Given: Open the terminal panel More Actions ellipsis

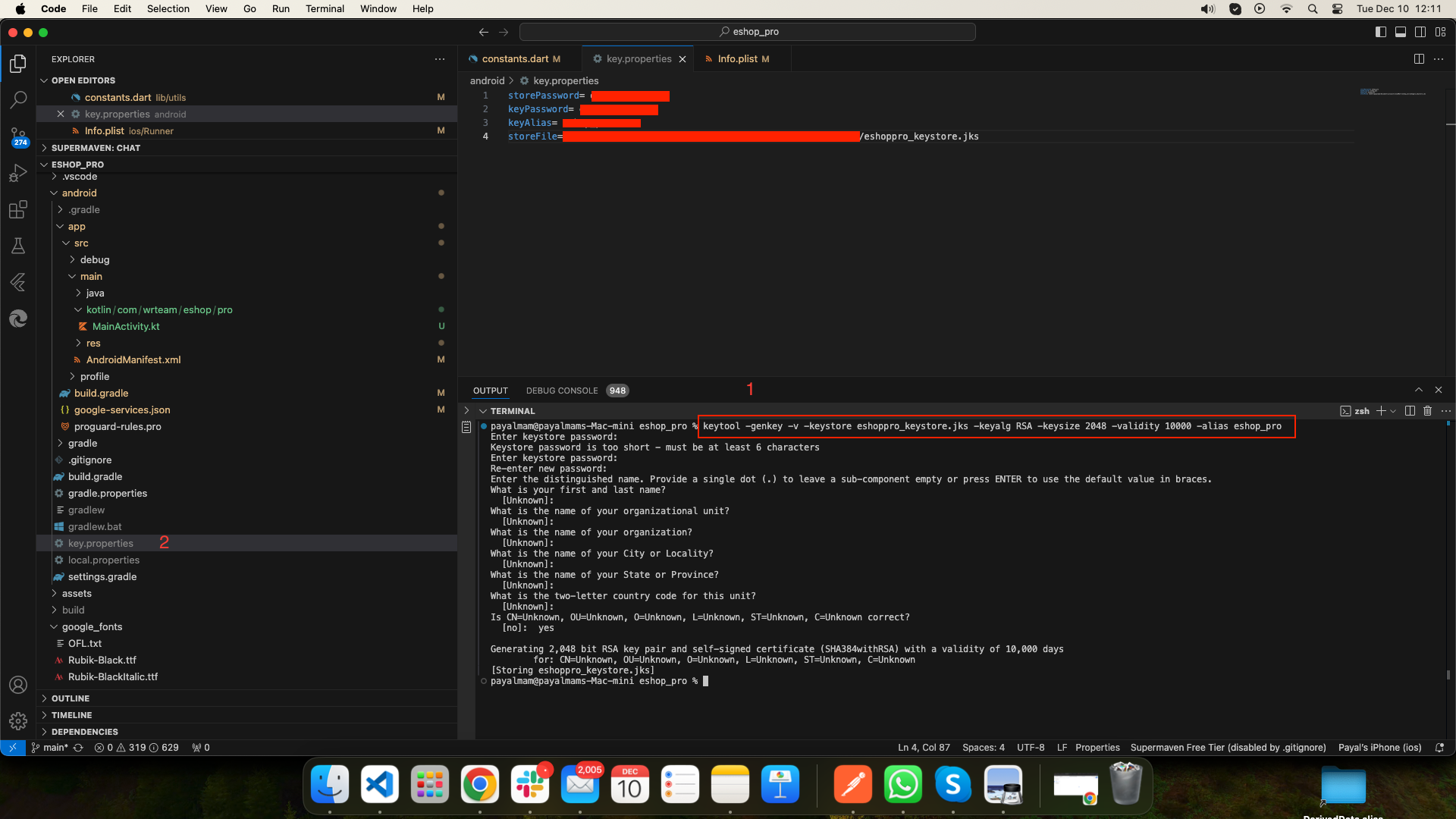Looking at the screenshot, I should (1446, 410).
